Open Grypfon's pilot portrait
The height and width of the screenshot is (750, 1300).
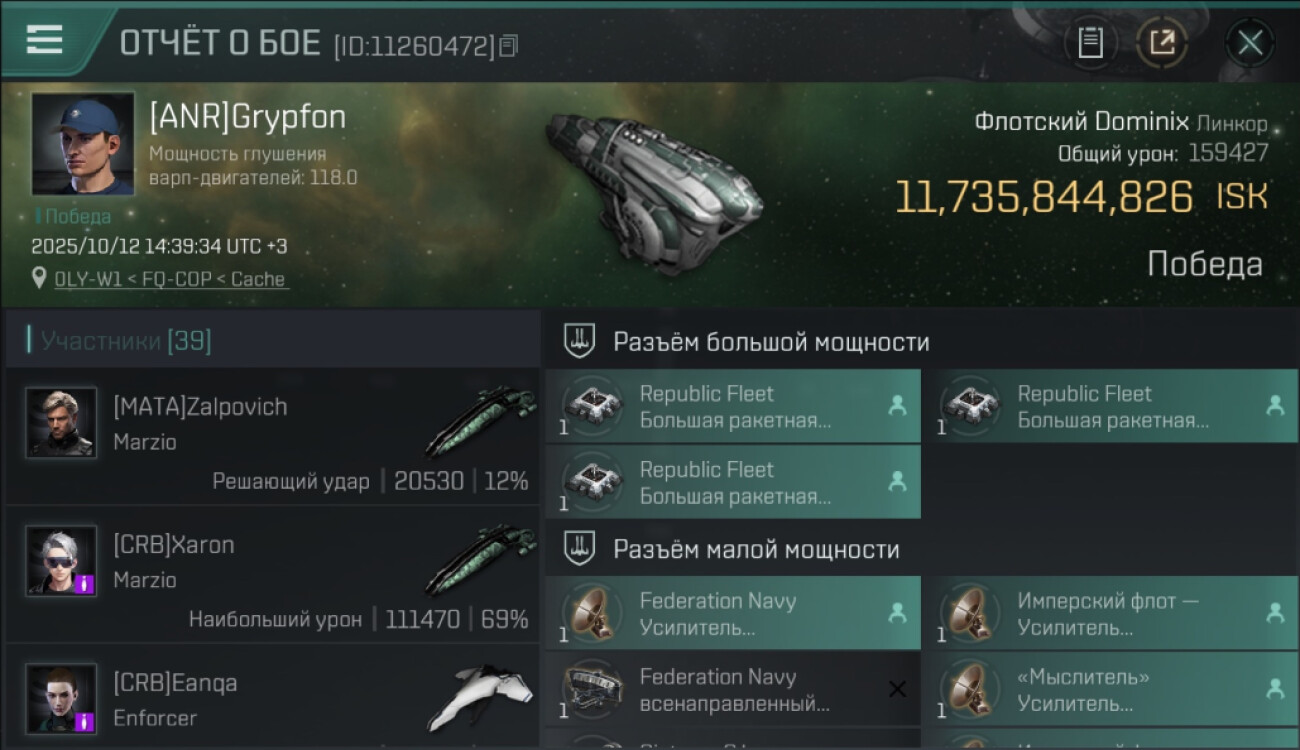(x=83, y=143)
